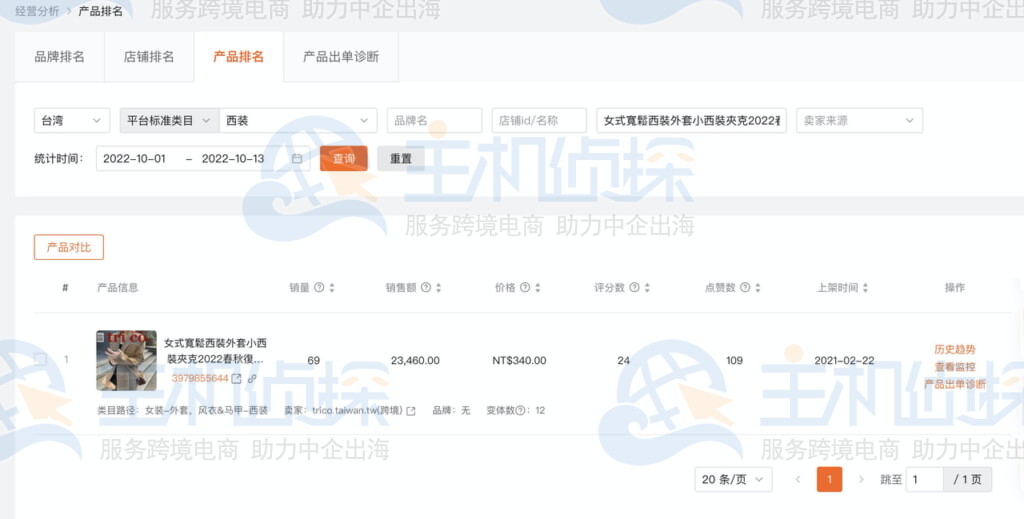Sort by 上架时间 column arrows
Screen dimensions: 1024x519
point(865,288)
